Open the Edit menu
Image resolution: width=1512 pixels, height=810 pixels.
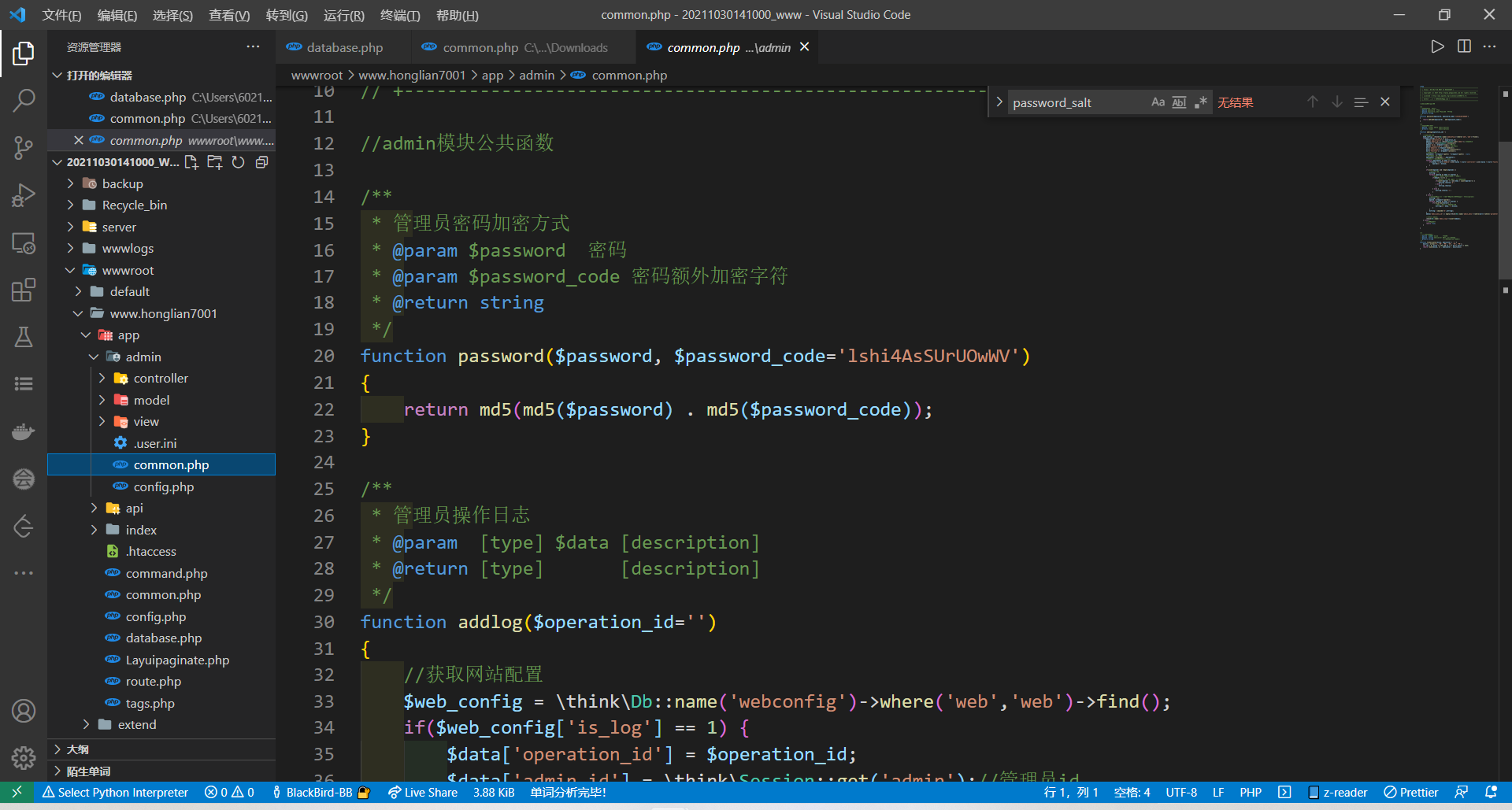click(x=117, y=15)
